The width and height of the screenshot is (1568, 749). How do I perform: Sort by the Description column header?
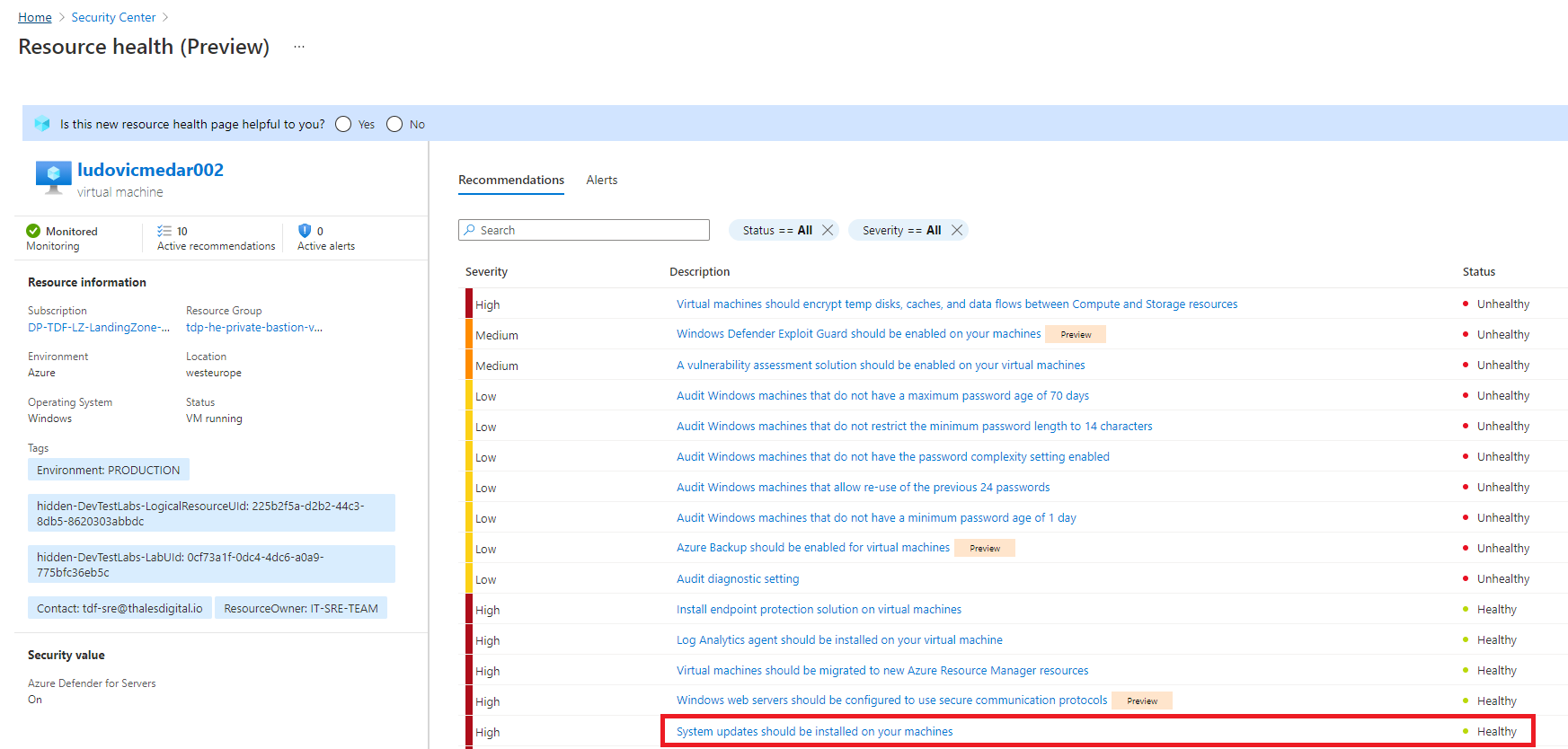(x=699, y=271)
